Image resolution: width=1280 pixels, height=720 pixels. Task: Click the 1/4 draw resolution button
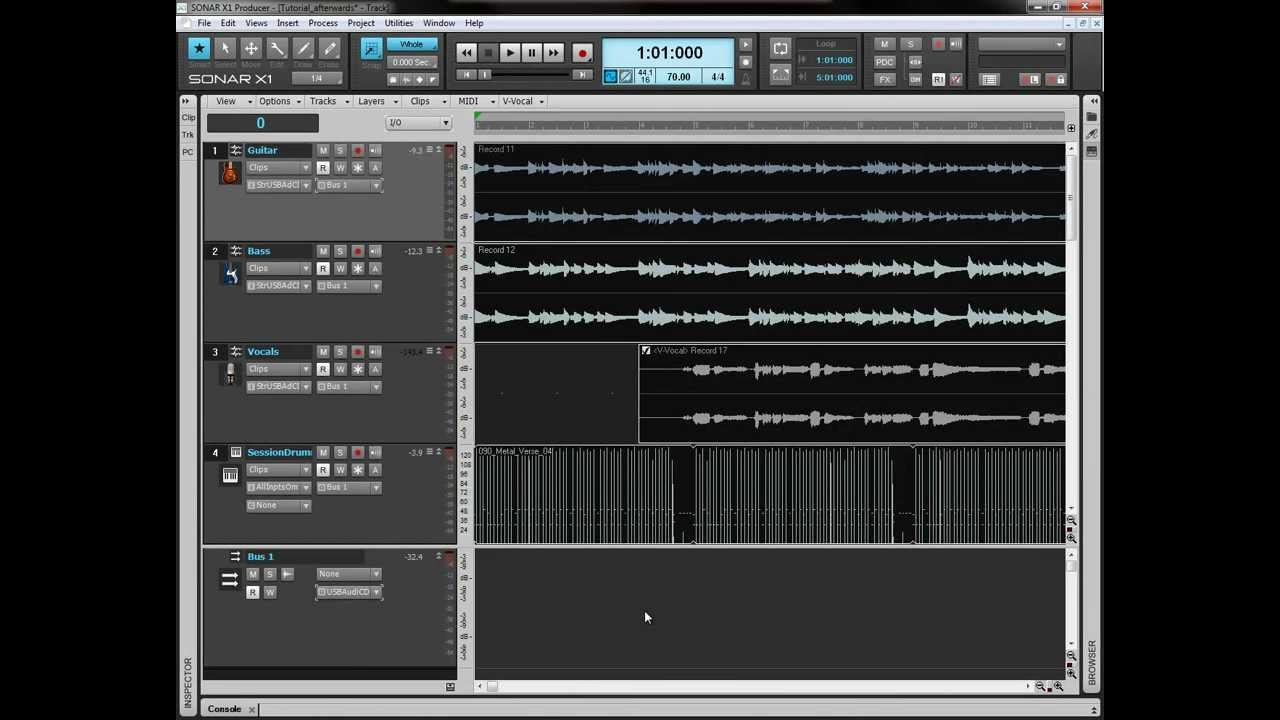pos(316,79)
